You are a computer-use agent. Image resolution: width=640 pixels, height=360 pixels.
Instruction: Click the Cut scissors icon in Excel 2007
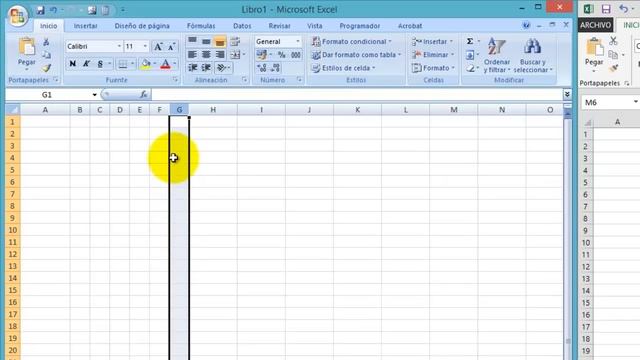pos(46,42)
